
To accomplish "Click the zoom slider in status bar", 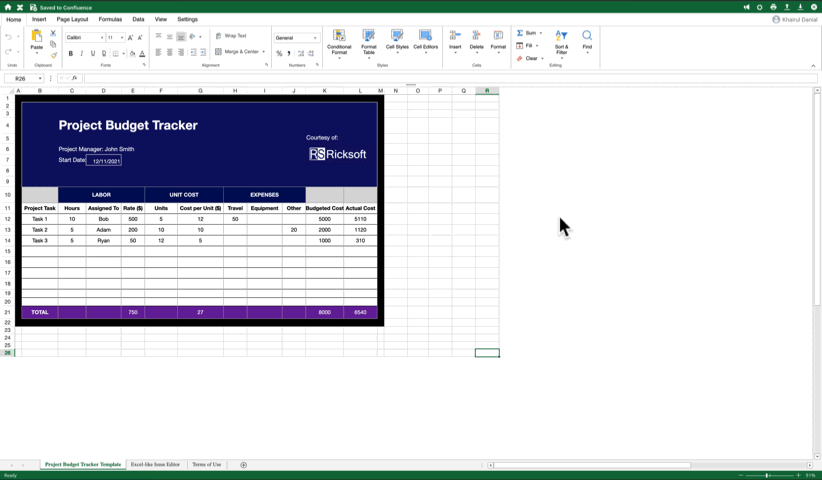I will [767, 475].
